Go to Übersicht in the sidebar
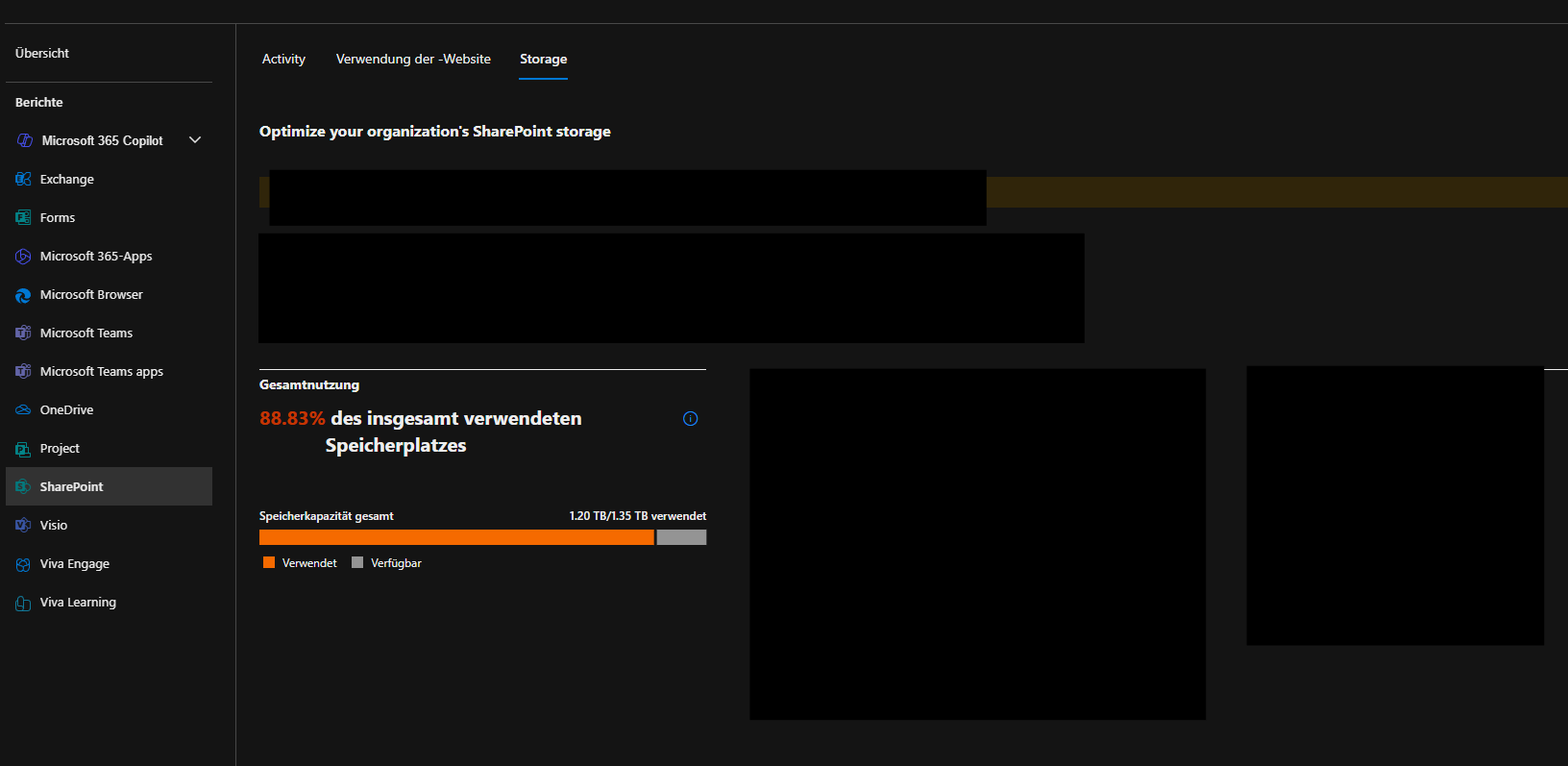Screen dimensions: 1568x766 42,54
